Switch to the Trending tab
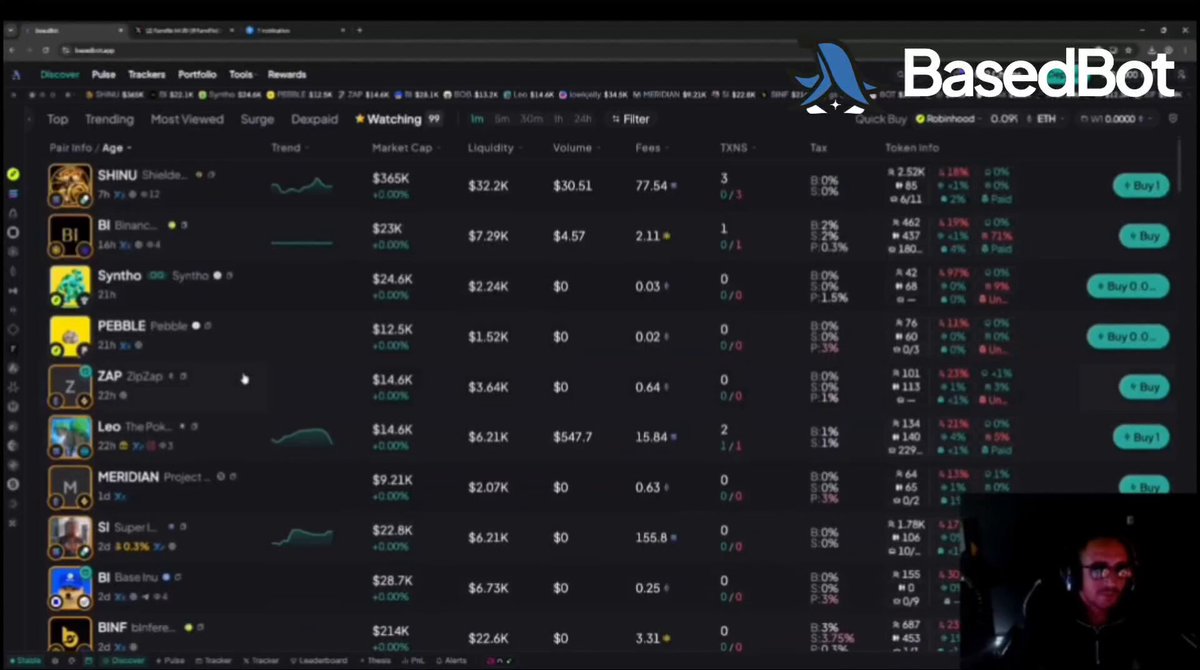 (x=109, y=119)
